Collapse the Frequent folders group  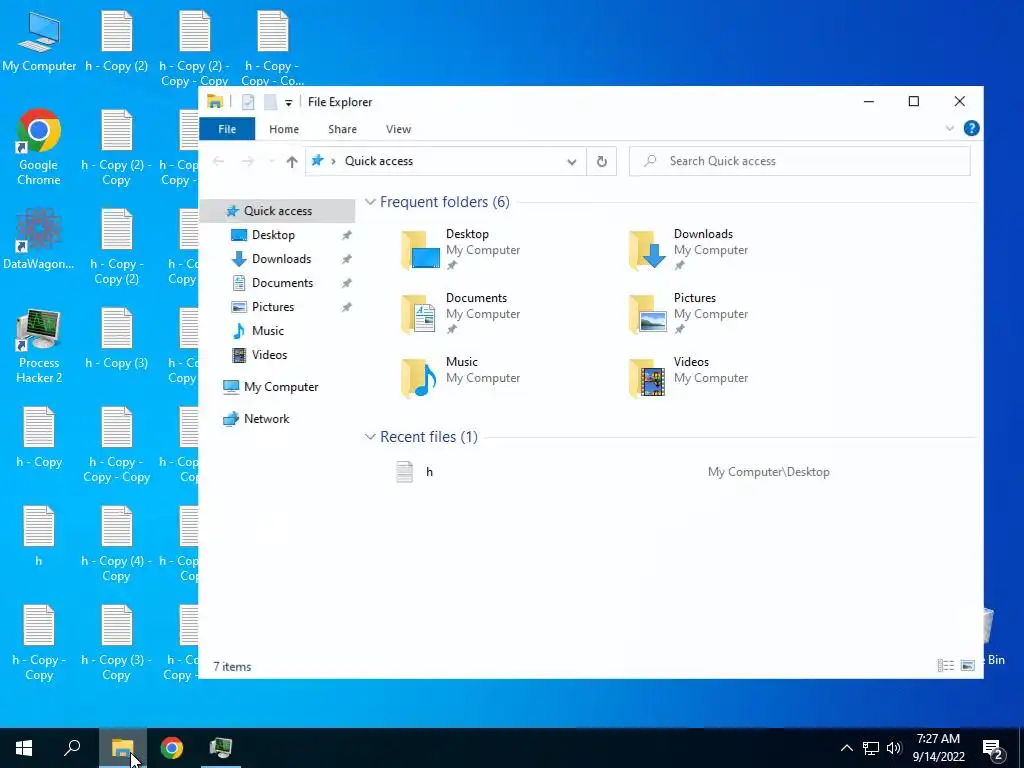coord(370,202)
